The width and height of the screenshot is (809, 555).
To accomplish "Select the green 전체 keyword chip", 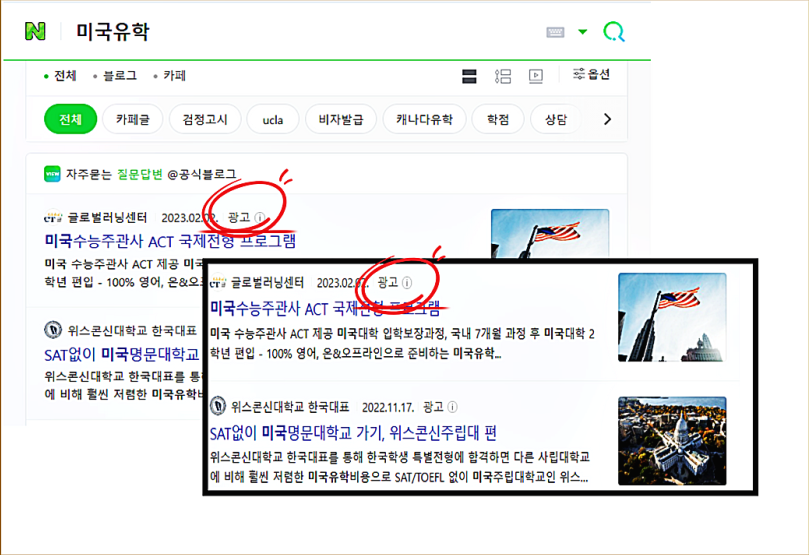I will click(70, 119).
